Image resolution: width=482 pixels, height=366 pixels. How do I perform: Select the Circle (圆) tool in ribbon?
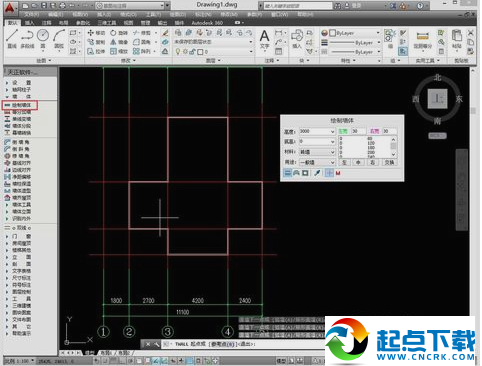pyautogui.click(x=43, y=39)
